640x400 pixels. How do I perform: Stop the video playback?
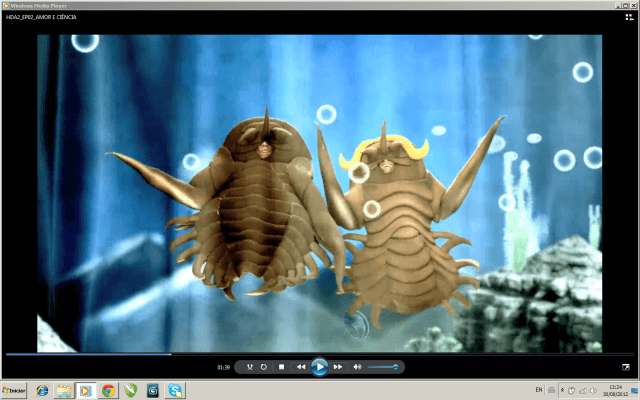[282, 367]
